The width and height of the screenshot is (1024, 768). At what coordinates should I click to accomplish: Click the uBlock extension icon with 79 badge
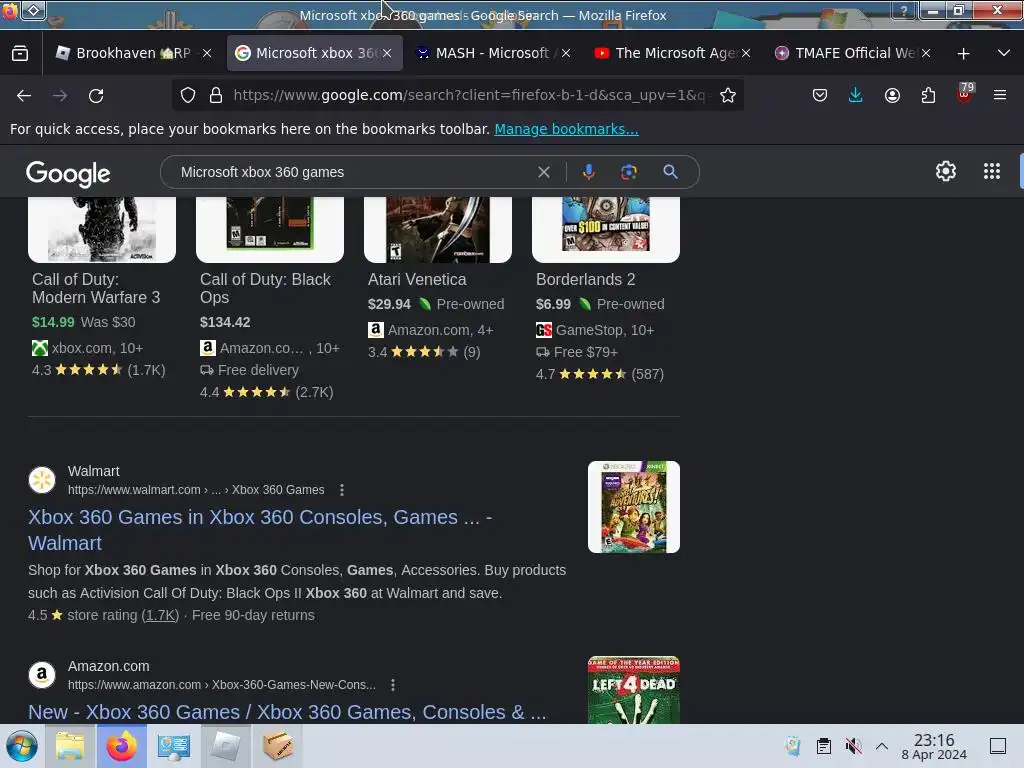coord(964,94)
